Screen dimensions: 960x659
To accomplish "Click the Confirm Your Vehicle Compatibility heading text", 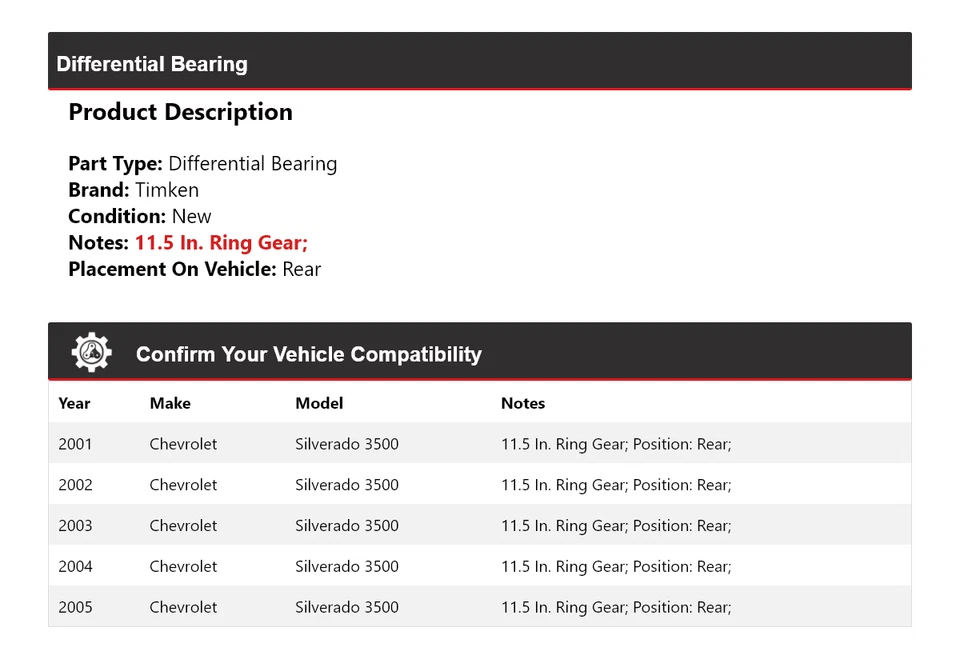I will click(308, 354).
